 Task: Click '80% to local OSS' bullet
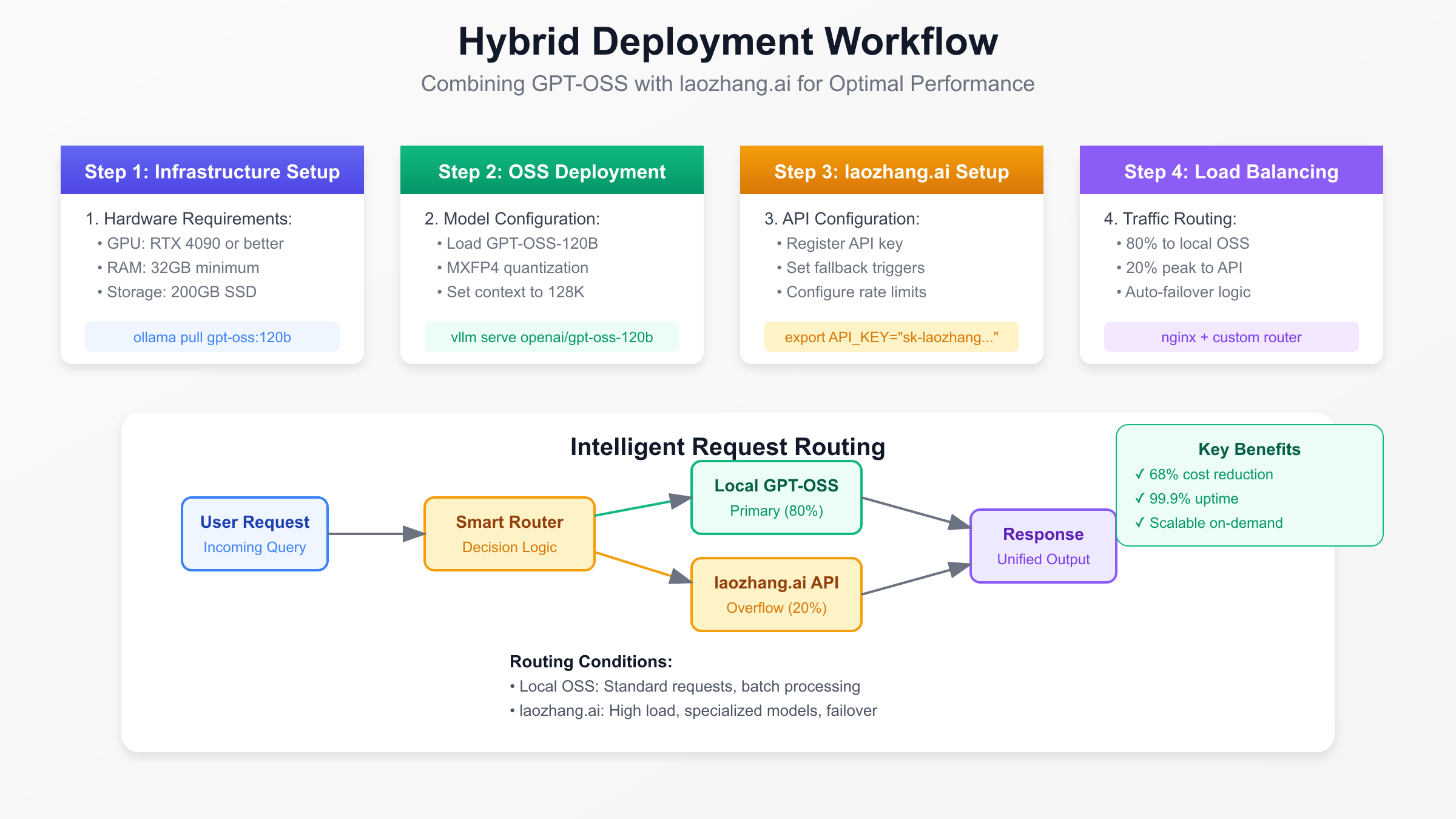pos(1183,243)
